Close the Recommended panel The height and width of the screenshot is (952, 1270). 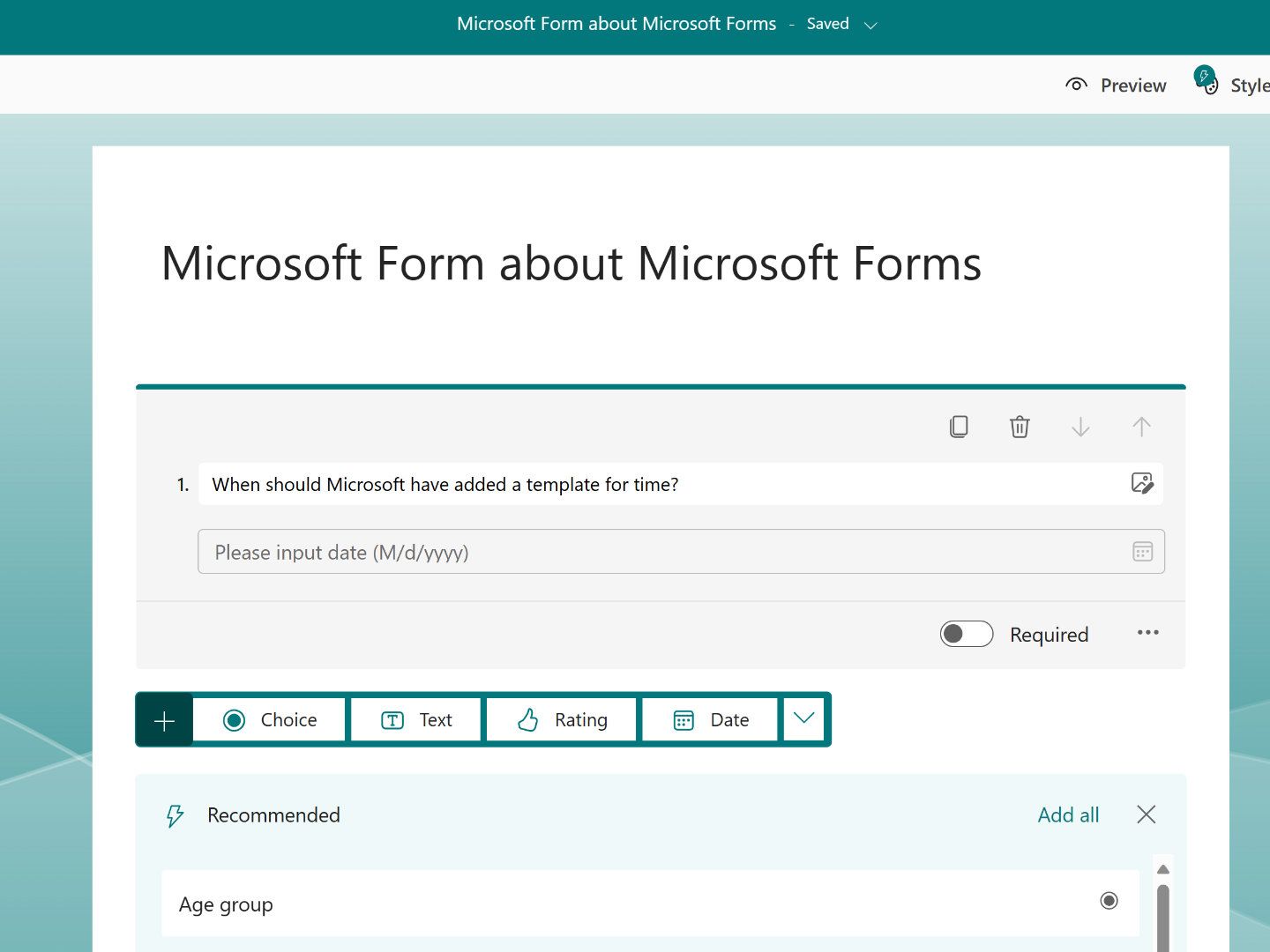[1146, 814]
